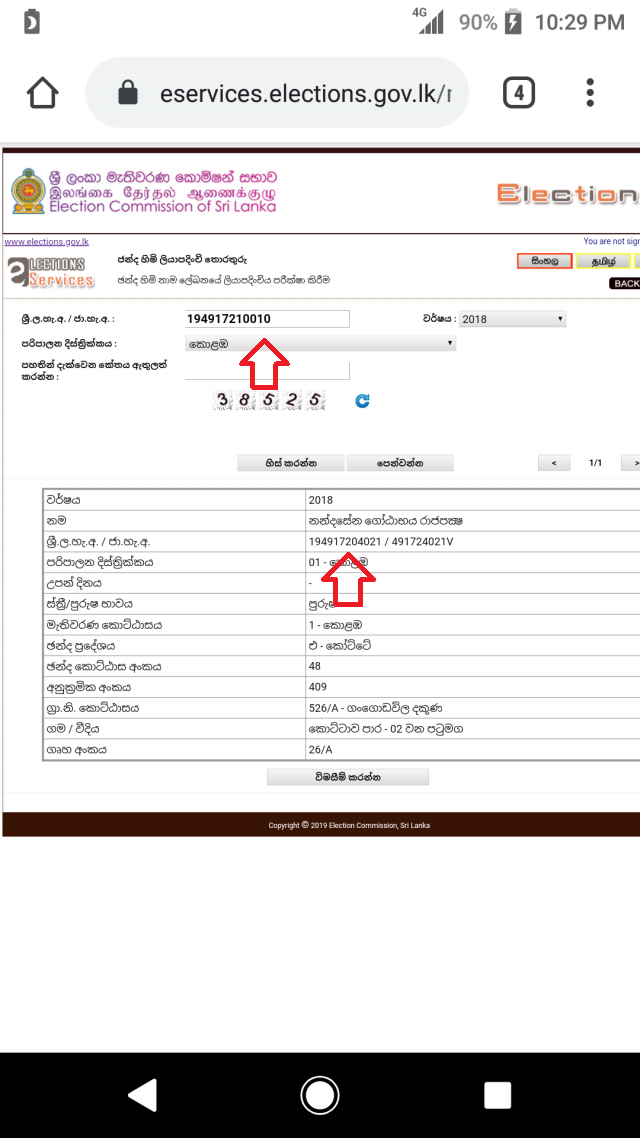This screenshot has width=640, height=1138.
Task: Click the BACK button
Action: pos(625,284)
